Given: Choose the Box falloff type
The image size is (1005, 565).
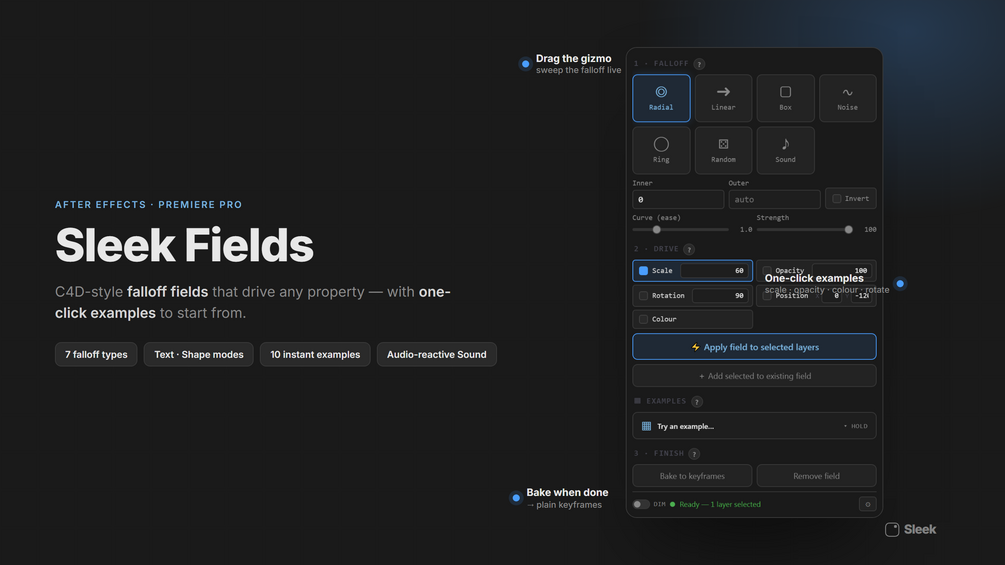Looking at the screenshot, I should pos(785,98).
